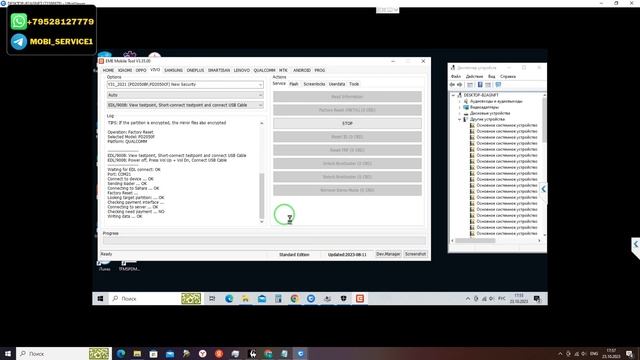The height and width of the screenshot is (360, 640).
Task: Open Вид menu in Device Manager
Action: point(491,76)
